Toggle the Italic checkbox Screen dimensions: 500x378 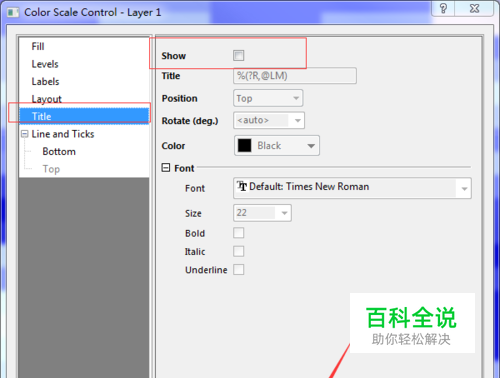(239, 251)
